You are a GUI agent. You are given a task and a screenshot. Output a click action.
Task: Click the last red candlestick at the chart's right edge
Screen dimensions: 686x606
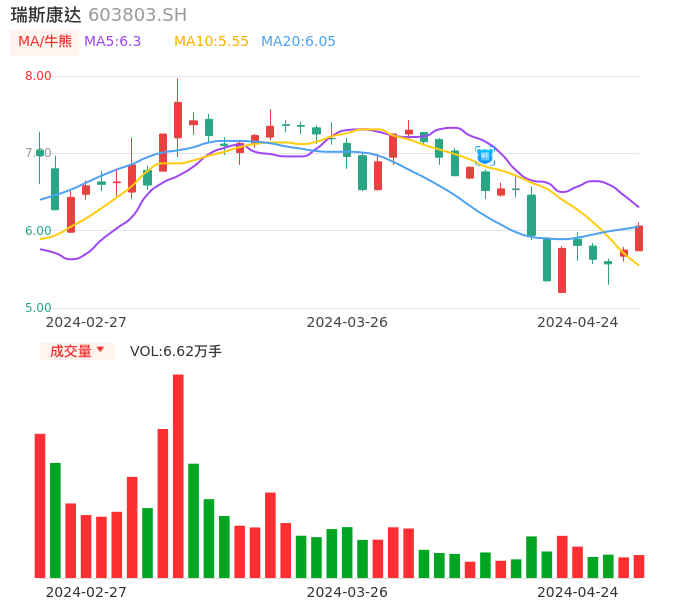coord(639,238)
